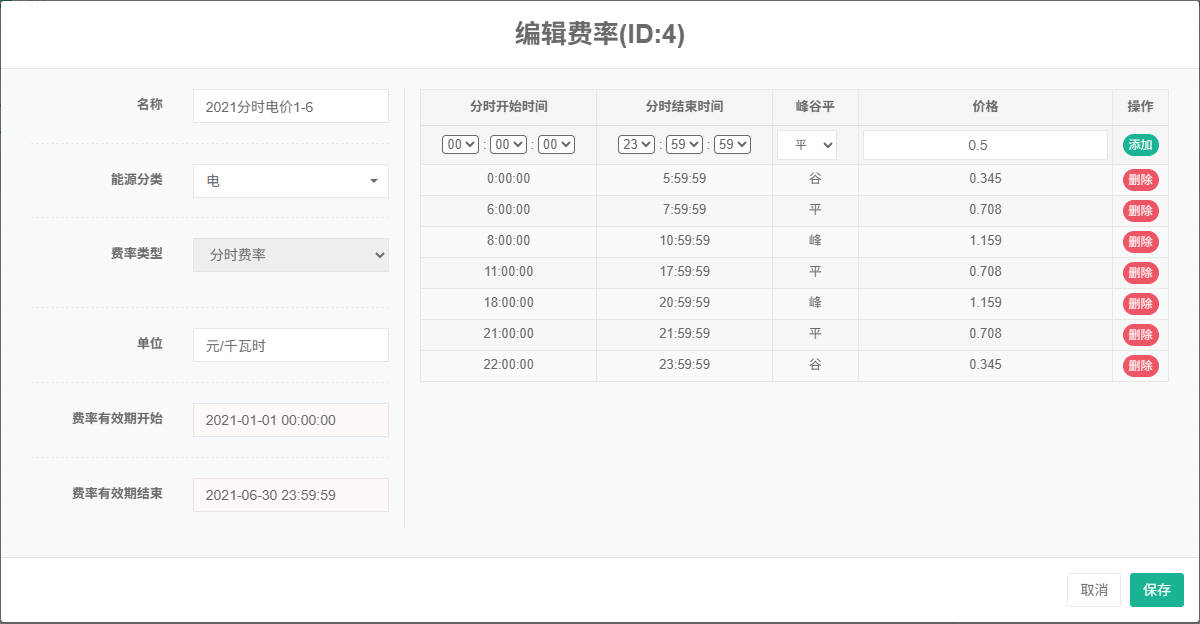This screenshot has width=1200, height=624.
Task: Open the start time hour dropdown
Action: [460, 144]
